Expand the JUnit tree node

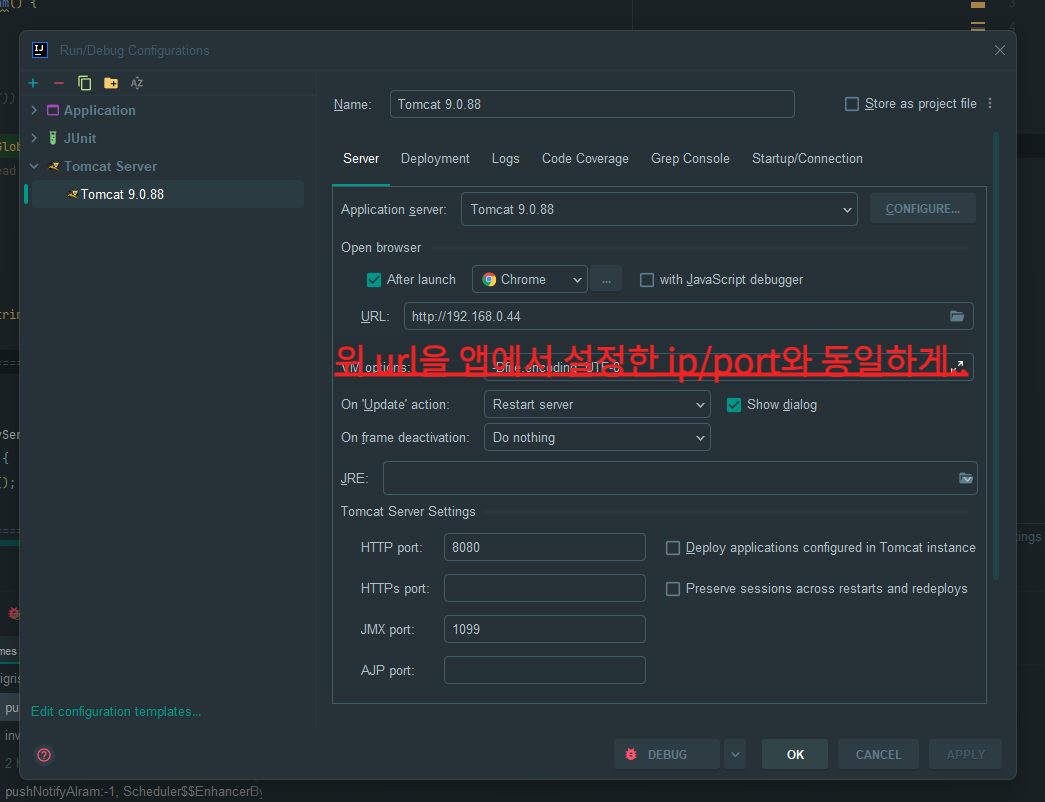coord(35,138)
